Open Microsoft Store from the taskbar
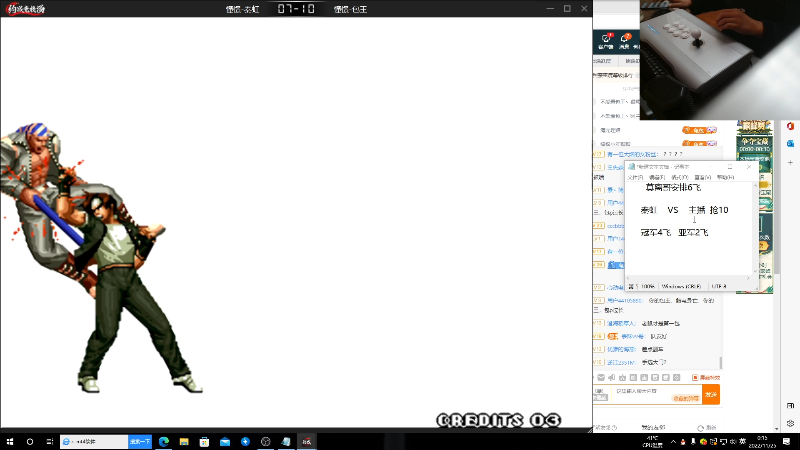This screenshot has width=800, height=450. [x=205, y=442]
